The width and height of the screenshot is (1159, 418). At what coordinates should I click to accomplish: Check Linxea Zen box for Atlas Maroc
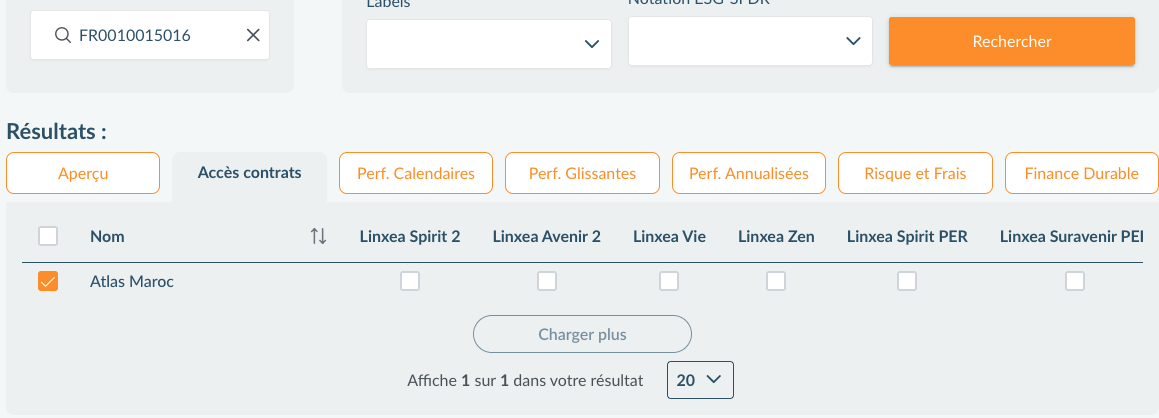click(x=776, y=282)
